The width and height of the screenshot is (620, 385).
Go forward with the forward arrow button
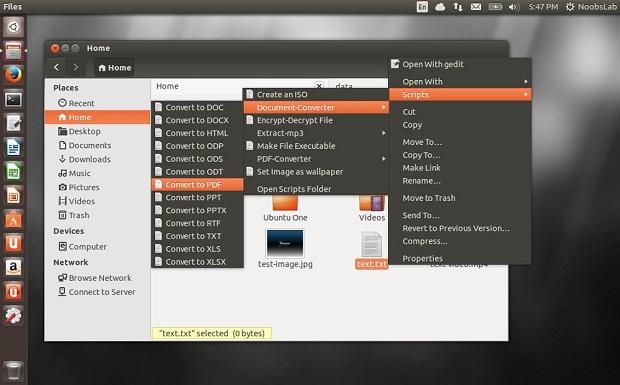tap(76, 68)
